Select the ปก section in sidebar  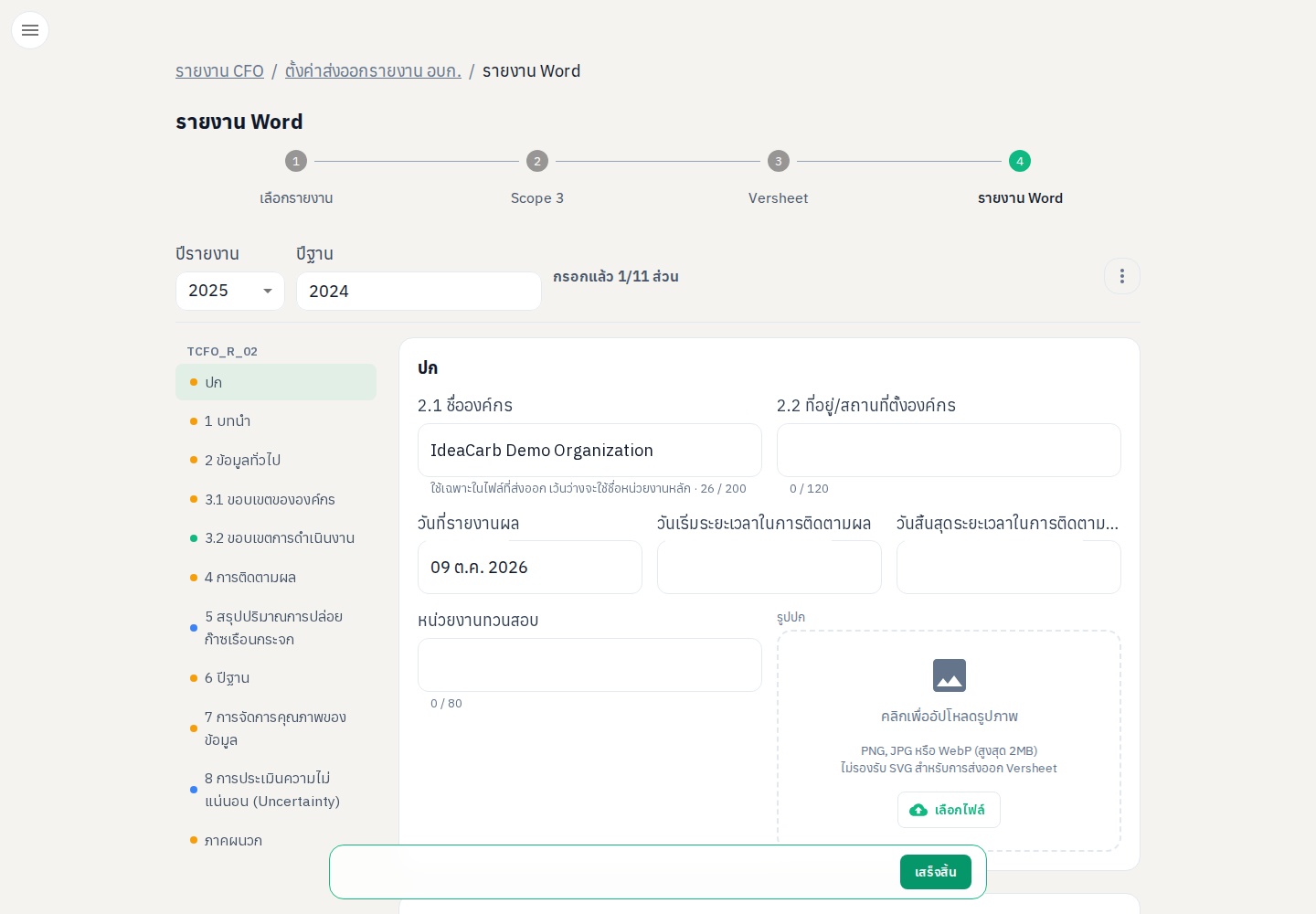276,382
